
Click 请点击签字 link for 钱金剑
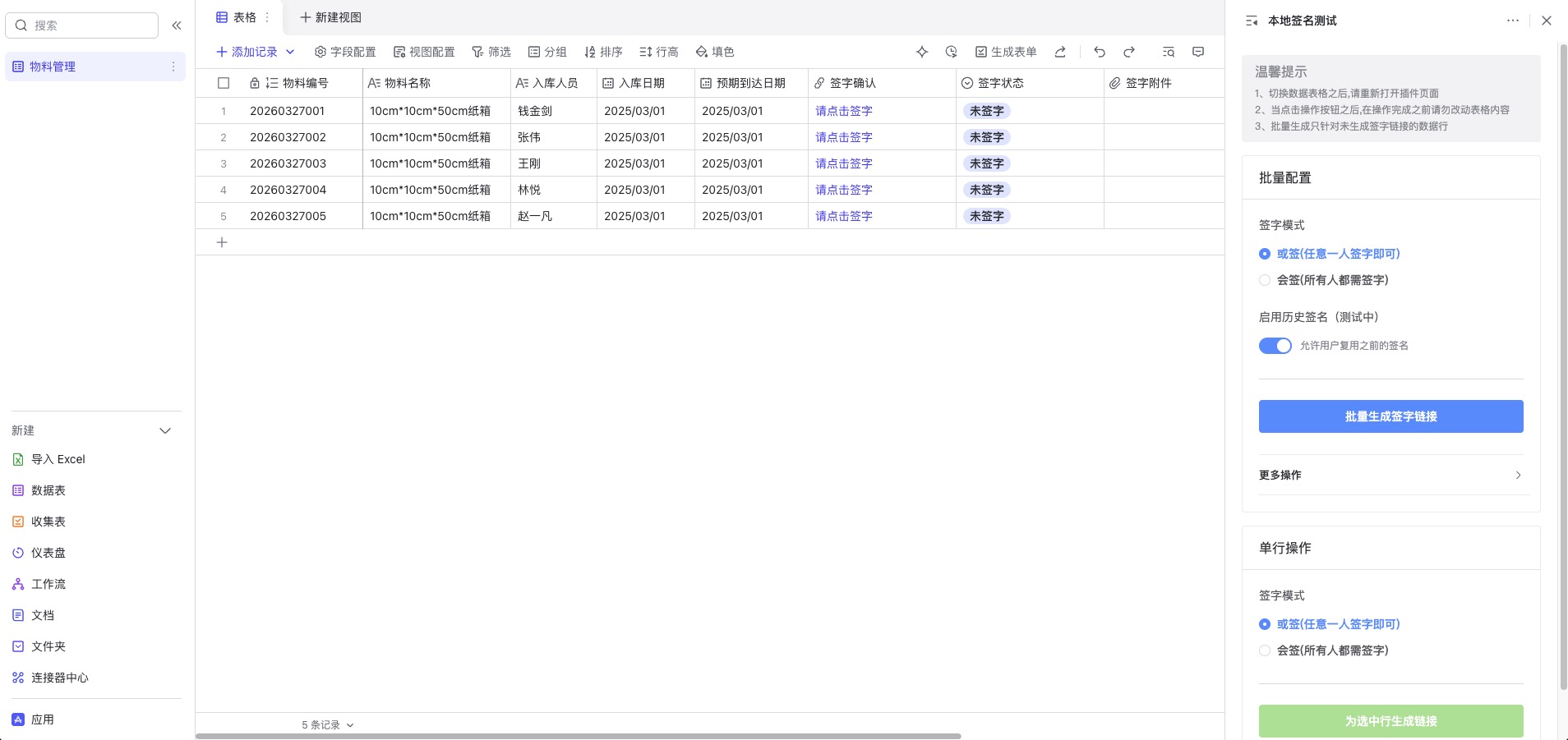[x=843, y=111]
